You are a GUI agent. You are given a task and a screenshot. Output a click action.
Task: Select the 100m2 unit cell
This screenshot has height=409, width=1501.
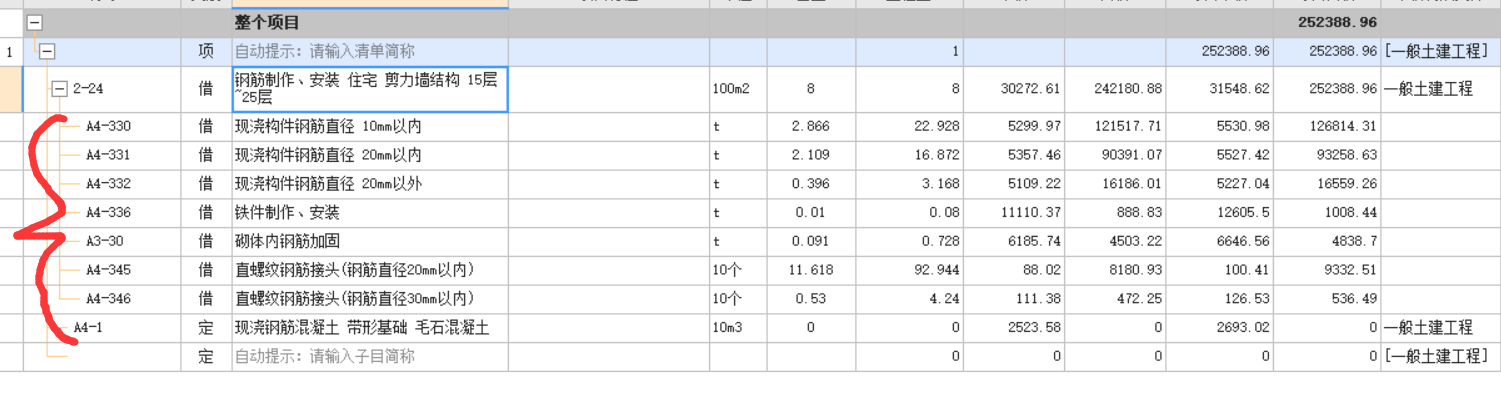click(738, 89)
